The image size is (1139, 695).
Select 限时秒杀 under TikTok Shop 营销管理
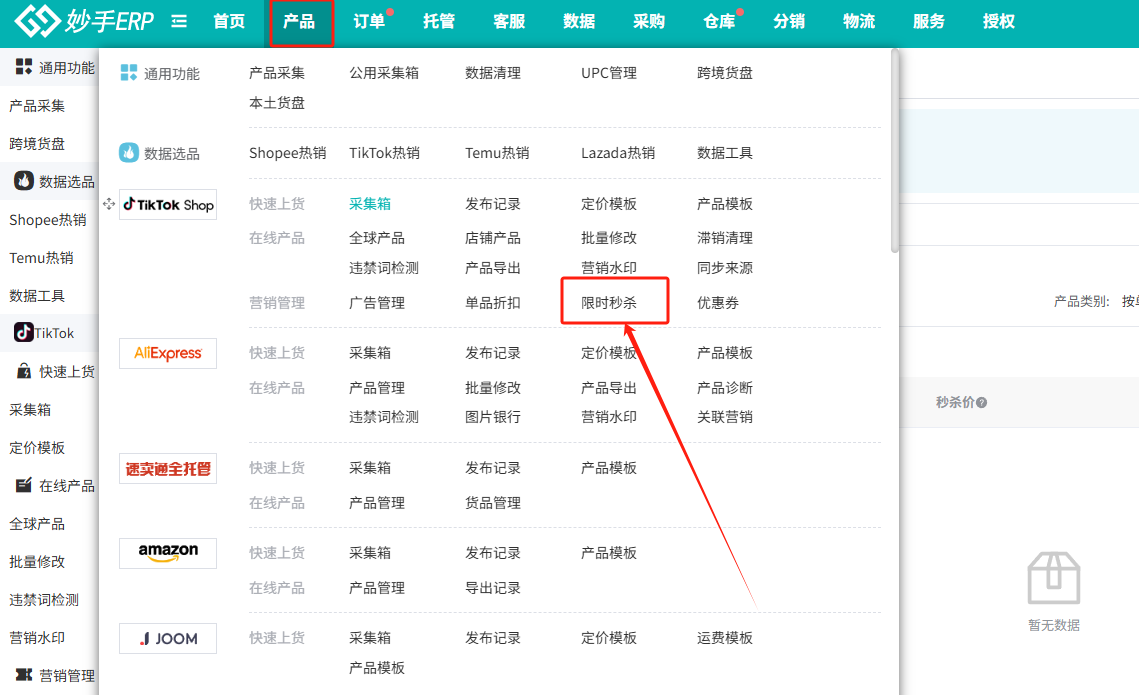click(609, 303)
